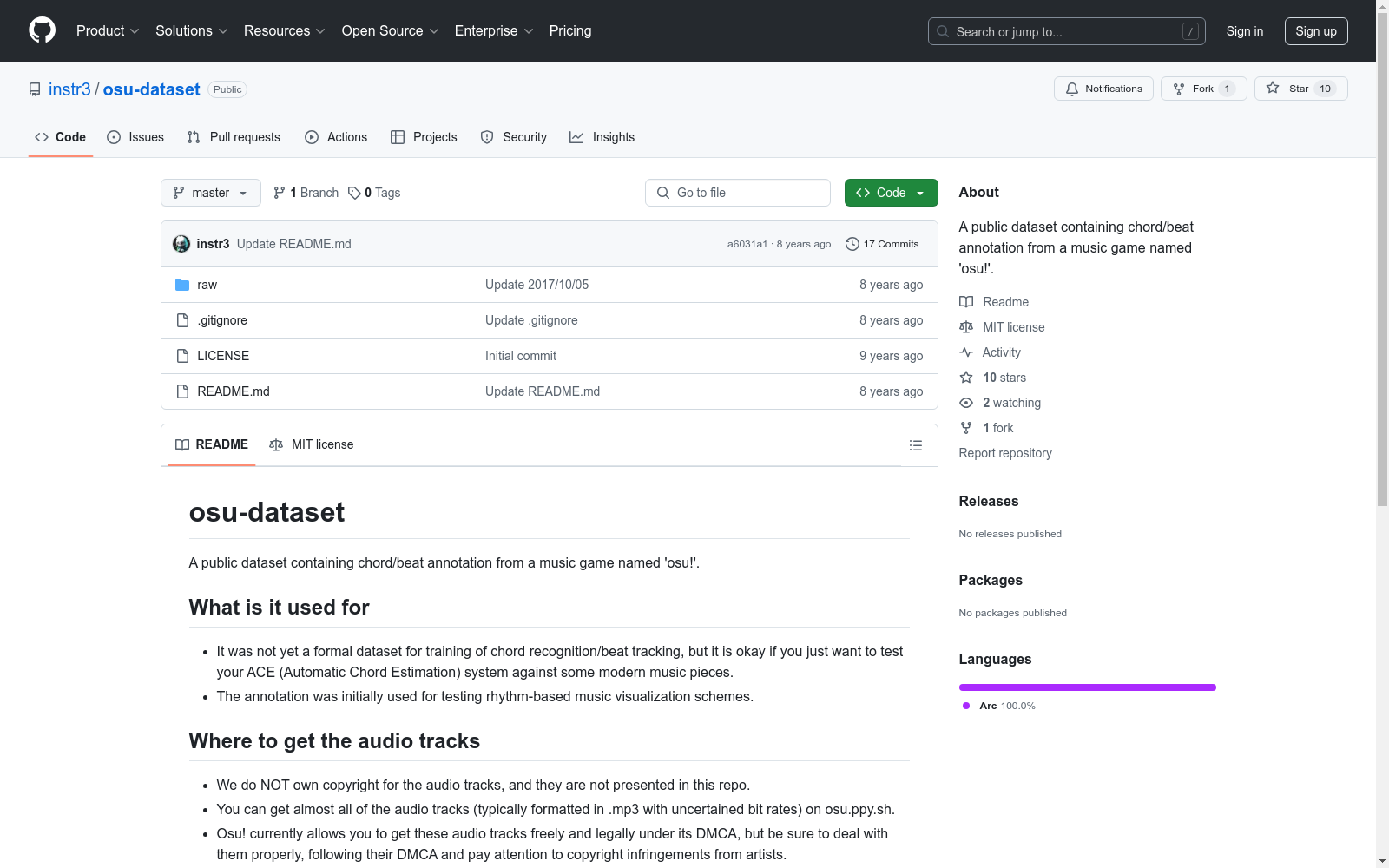This screenshot has height=868, width=1389.
Task: Open the Enterprise menu
Action: coord(494,30)
